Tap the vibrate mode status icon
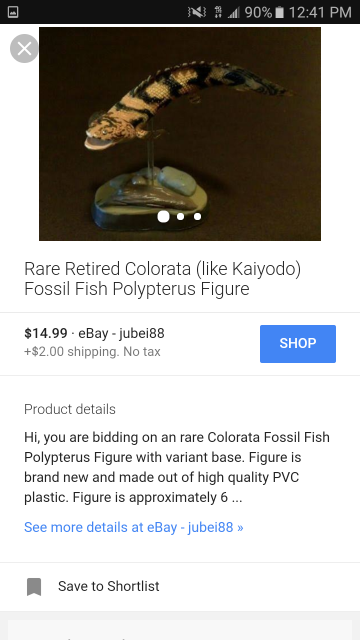The height and width of the screenshot is (640, 360). [197, 12]
